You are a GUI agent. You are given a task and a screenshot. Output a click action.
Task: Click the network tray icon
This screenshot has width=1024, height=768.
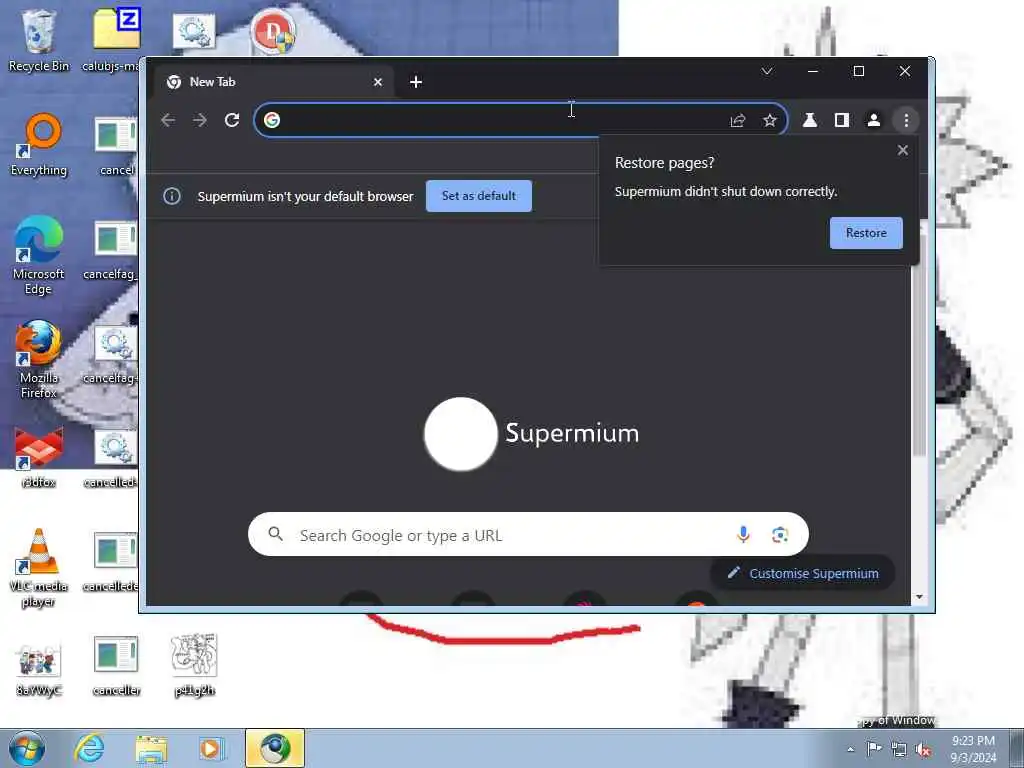click(x=899, y=750)
